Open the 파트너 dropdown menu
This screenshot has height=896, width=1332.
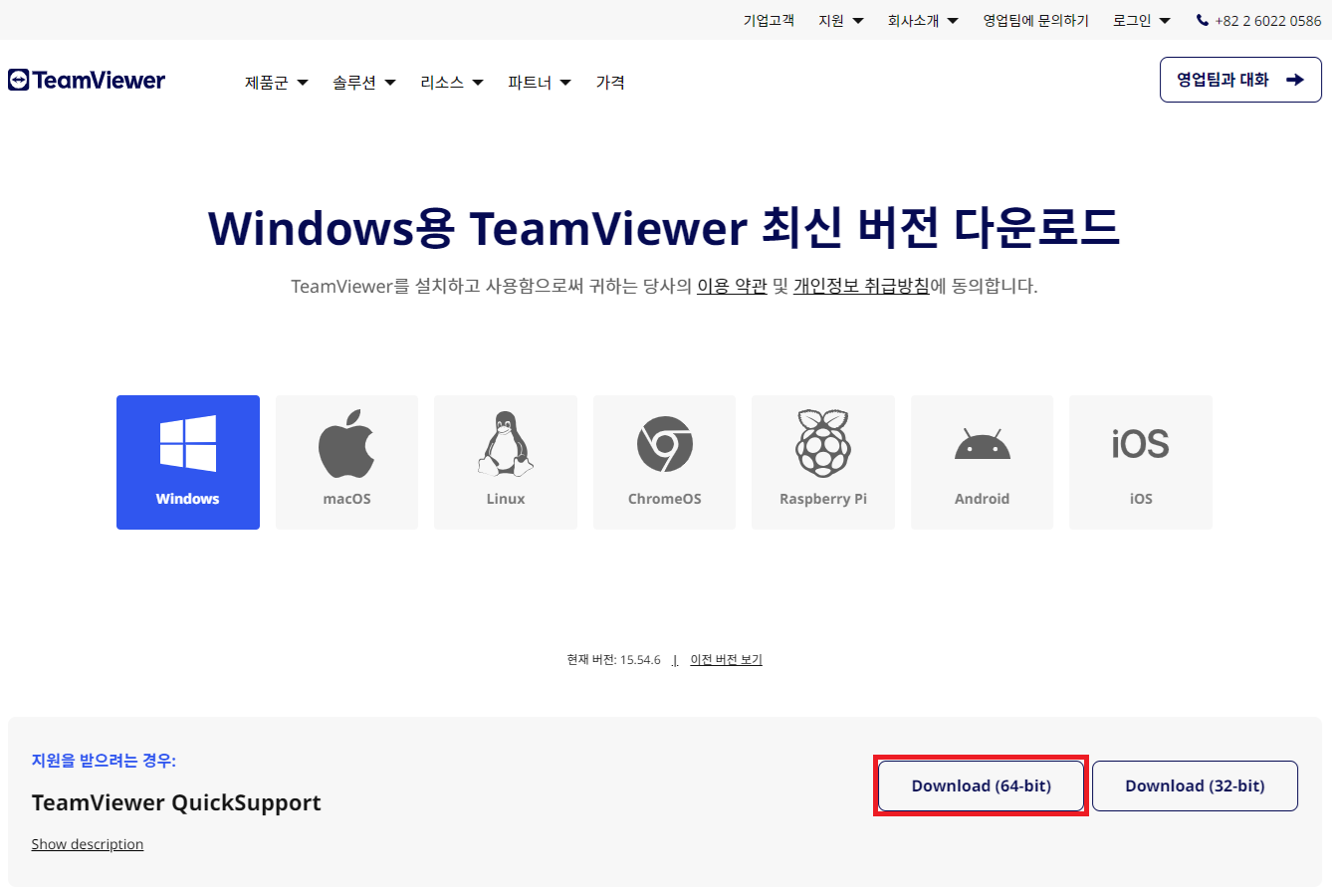click(x=540, y=83)
